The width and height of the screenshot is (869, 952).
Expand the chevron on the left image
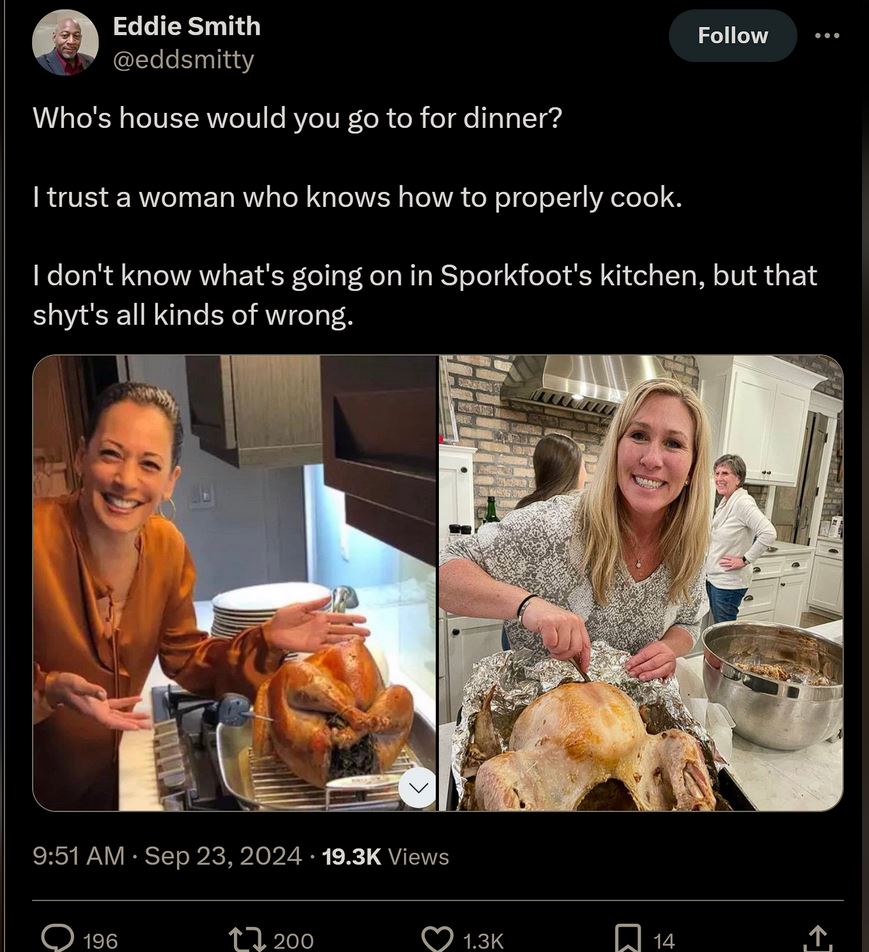[x=417, y=788]
